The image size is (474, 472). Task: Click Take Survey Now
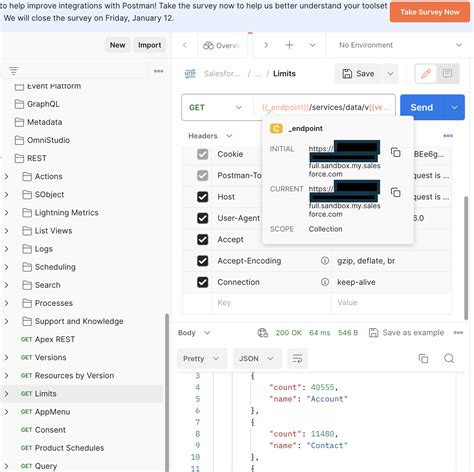(x=430, y=12)
